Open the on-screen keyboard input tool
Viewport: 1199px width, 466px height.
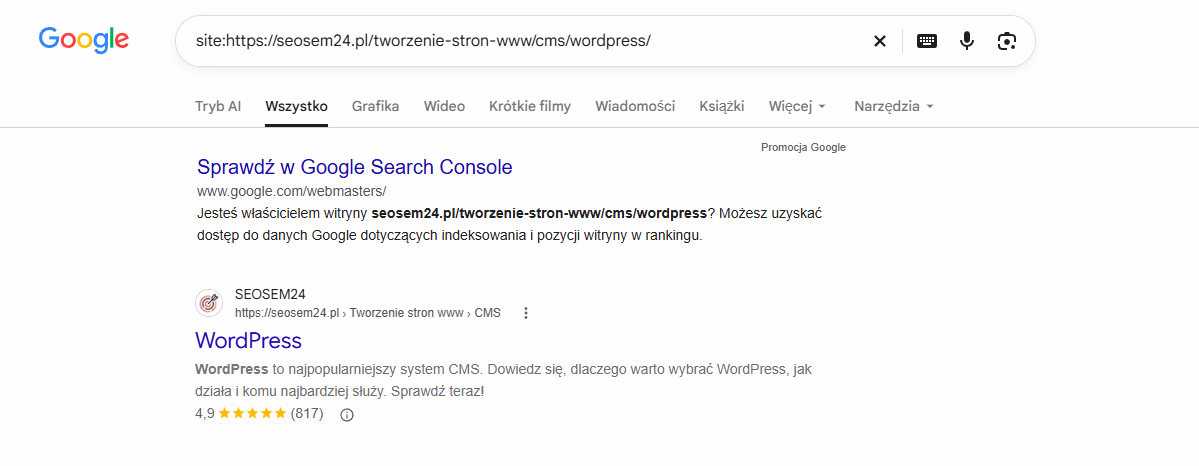pos(927,41)
